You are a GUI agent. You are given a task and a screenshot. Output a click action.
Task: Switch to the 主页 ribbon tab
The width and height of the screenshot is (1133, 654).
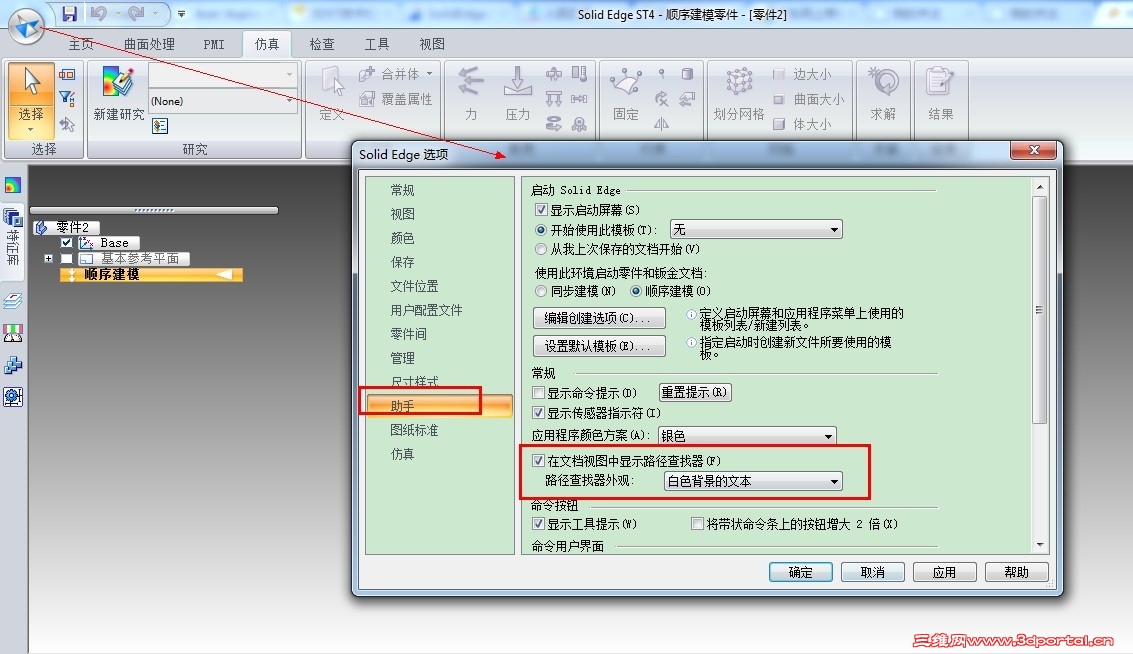click(81, 45)
